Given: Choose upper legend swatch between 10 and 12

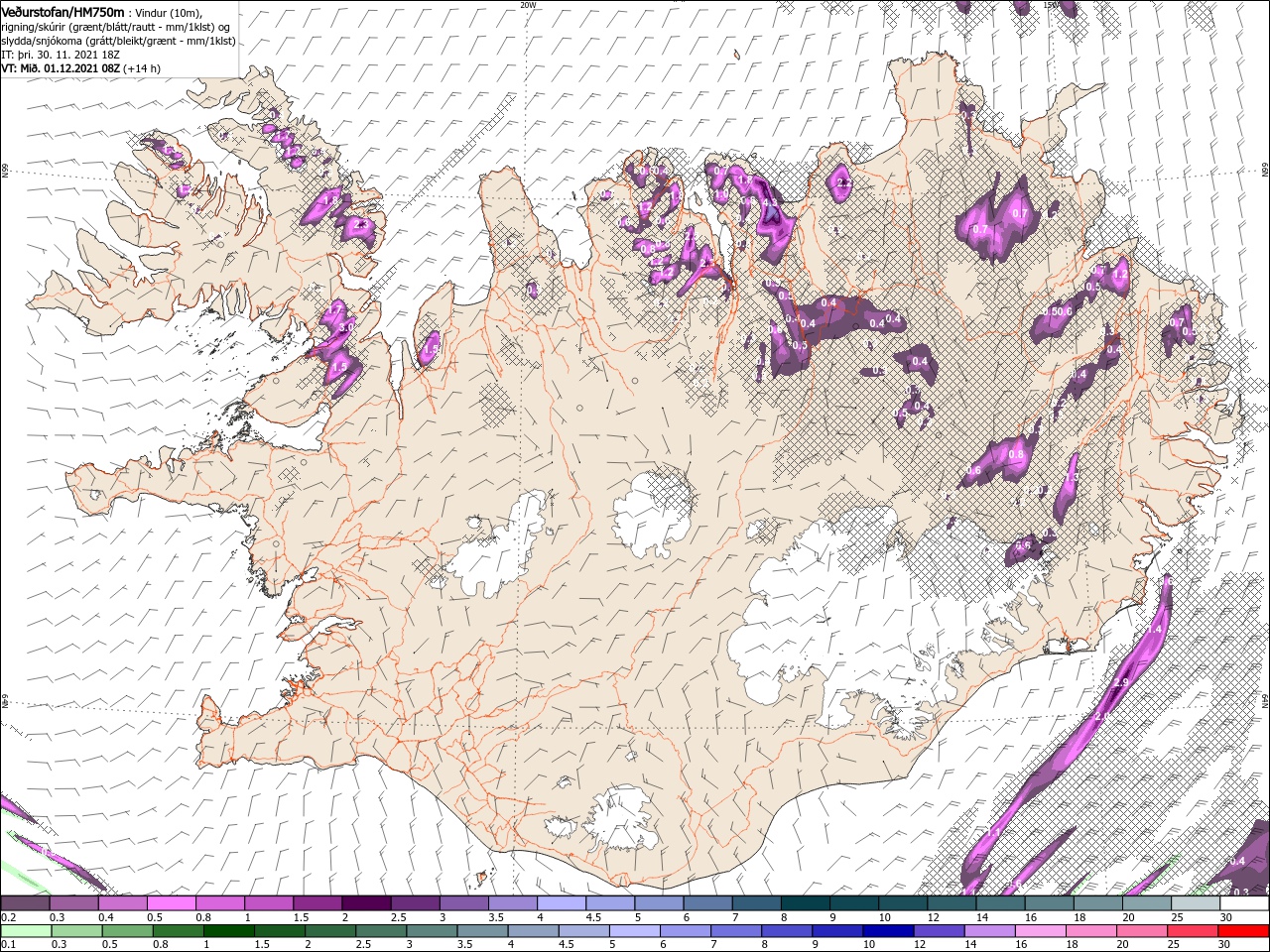Looking at the screenshot, I should [903, 903].
